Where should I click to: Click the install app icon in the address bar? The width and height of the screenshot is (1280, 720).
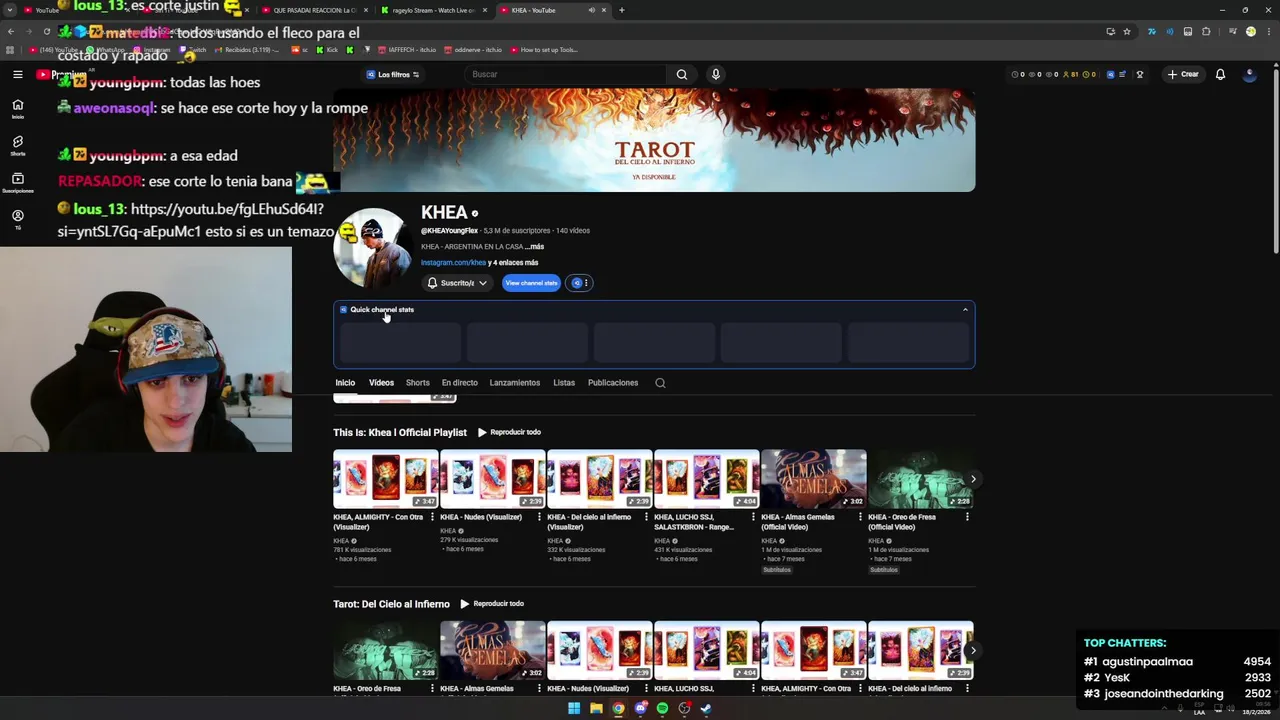1110,31
